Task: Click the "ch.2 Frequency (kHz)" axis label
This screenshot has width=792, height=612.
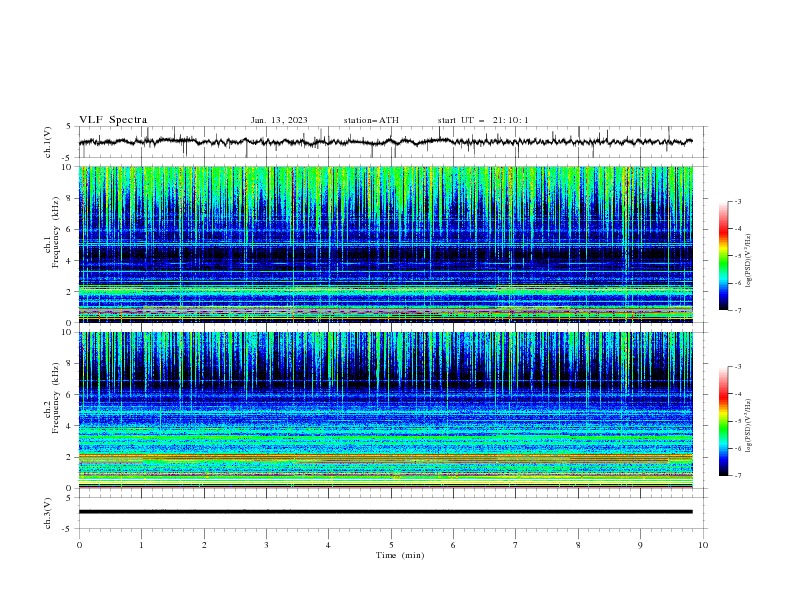Action: 52,398
